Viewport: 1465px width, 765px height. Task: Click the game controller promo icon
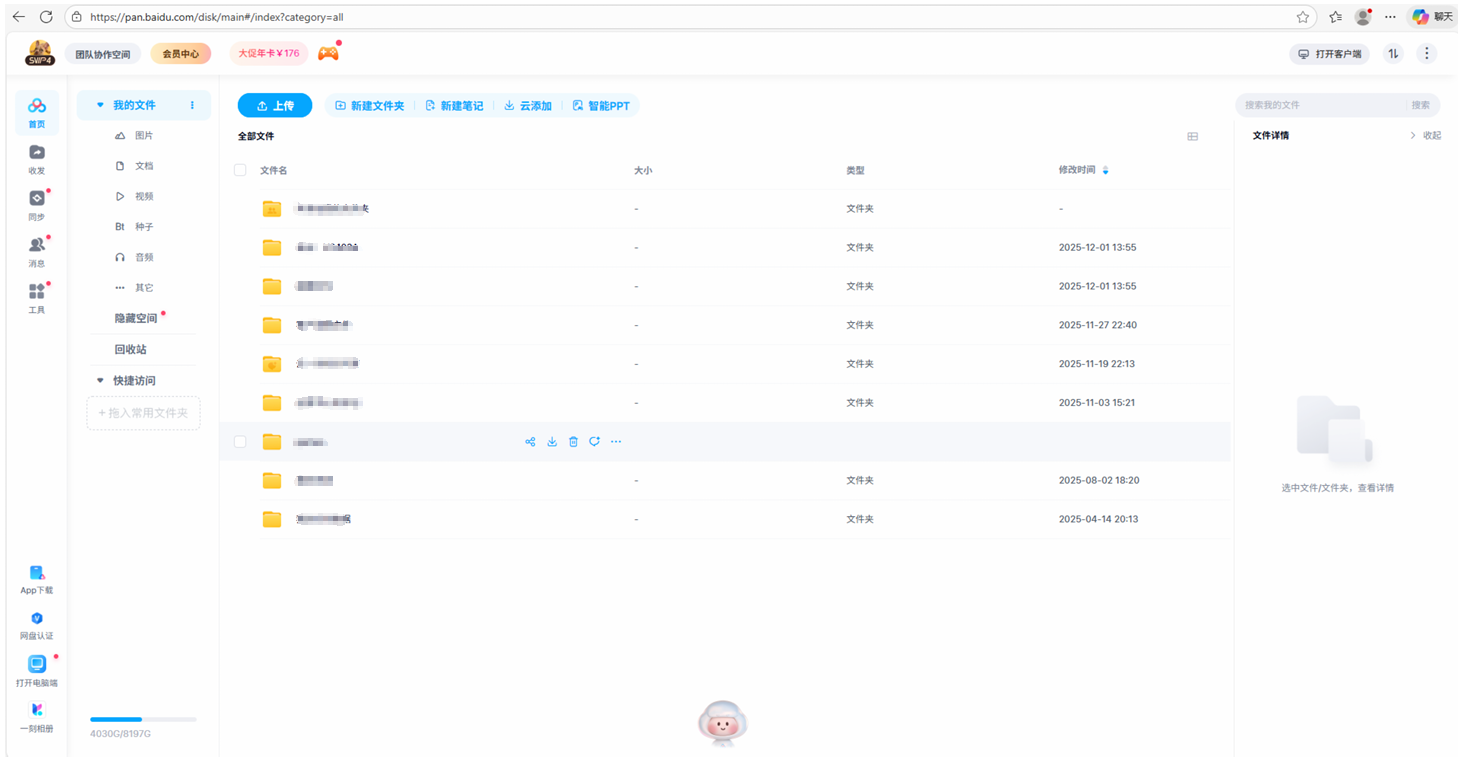[328, 52]
